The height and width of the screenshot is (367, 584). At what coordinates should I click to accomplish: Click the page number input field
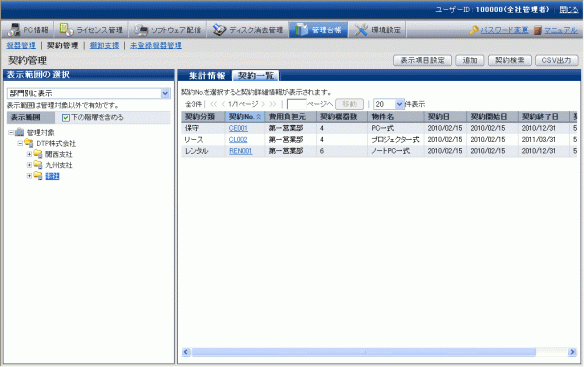[296, 104]
